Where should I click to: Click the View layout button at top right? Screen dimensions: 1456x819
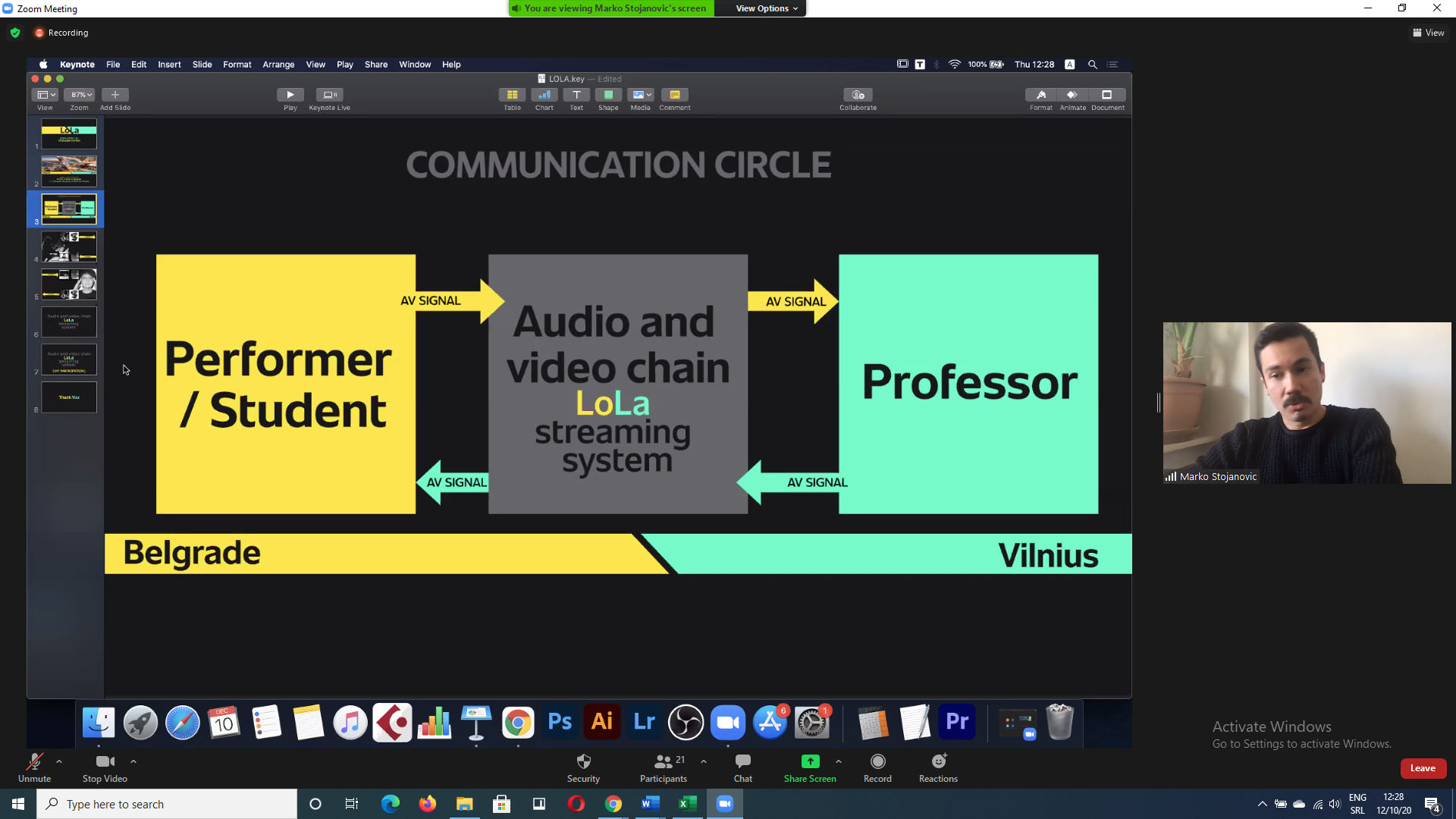pos(1428,33)
